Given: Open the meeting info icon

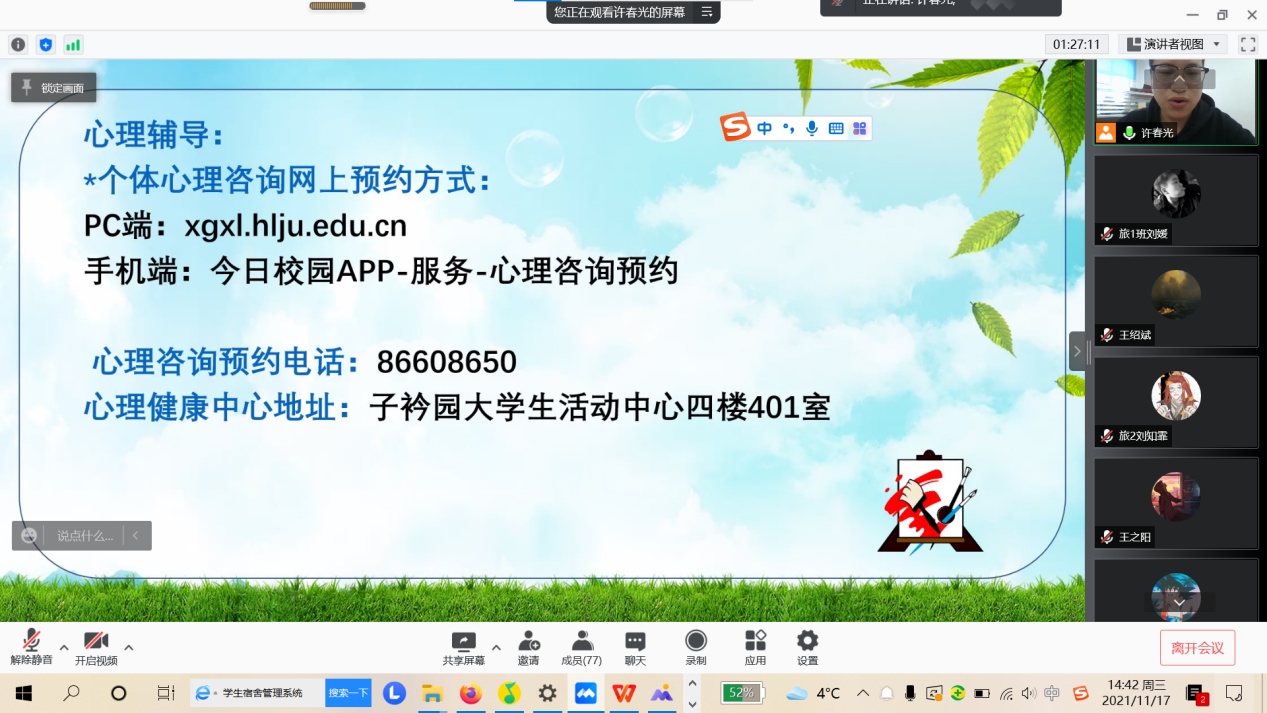Looking at the screenshot, I should pyautogui.click(x=18, y=45).
